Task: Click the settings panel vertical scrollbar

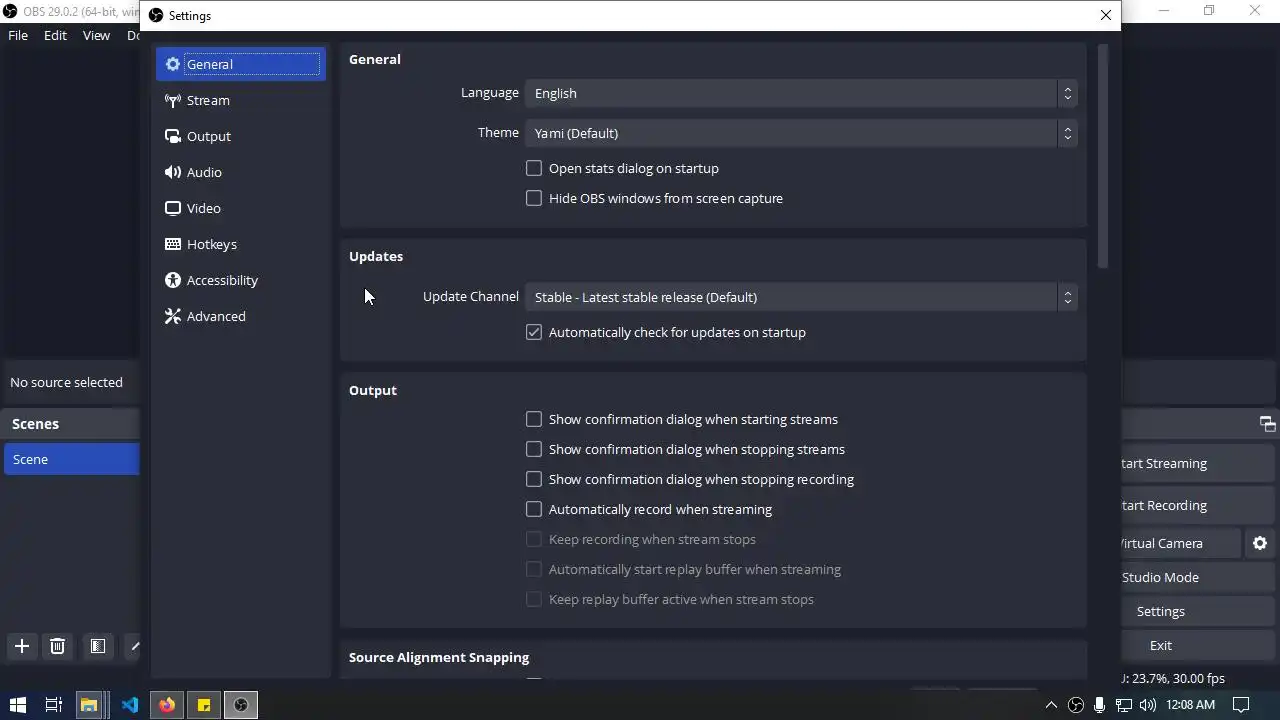Action: click(x=1103, y=155)
